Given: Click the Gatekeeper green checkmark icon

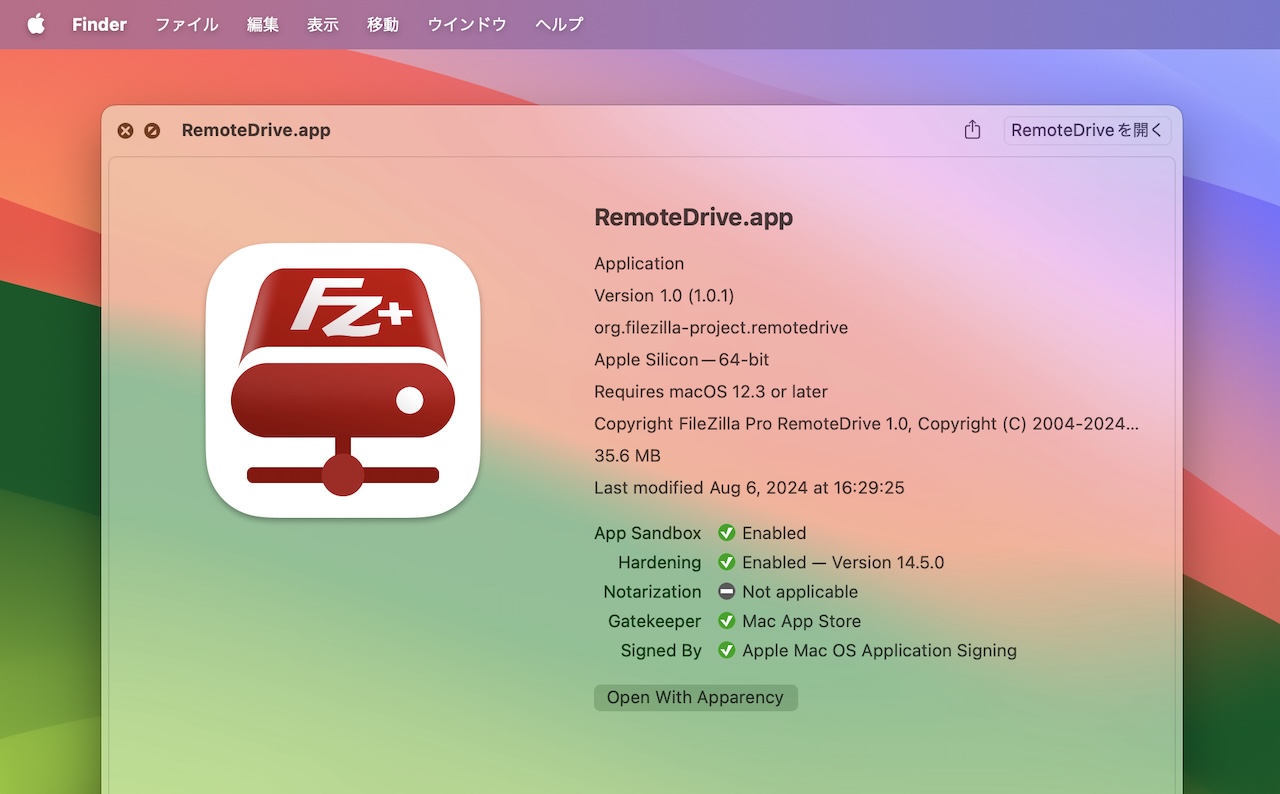Looking at the screenshot, I should point(727,621).
